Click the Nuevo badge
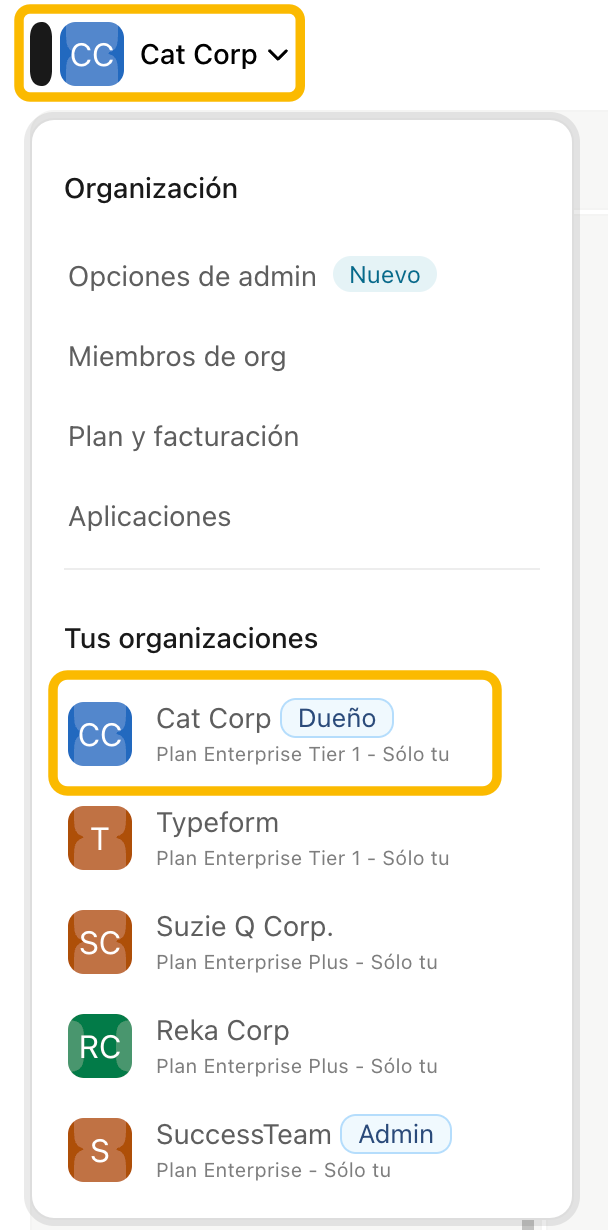608x1230 pixels. (x=385, y=275)
